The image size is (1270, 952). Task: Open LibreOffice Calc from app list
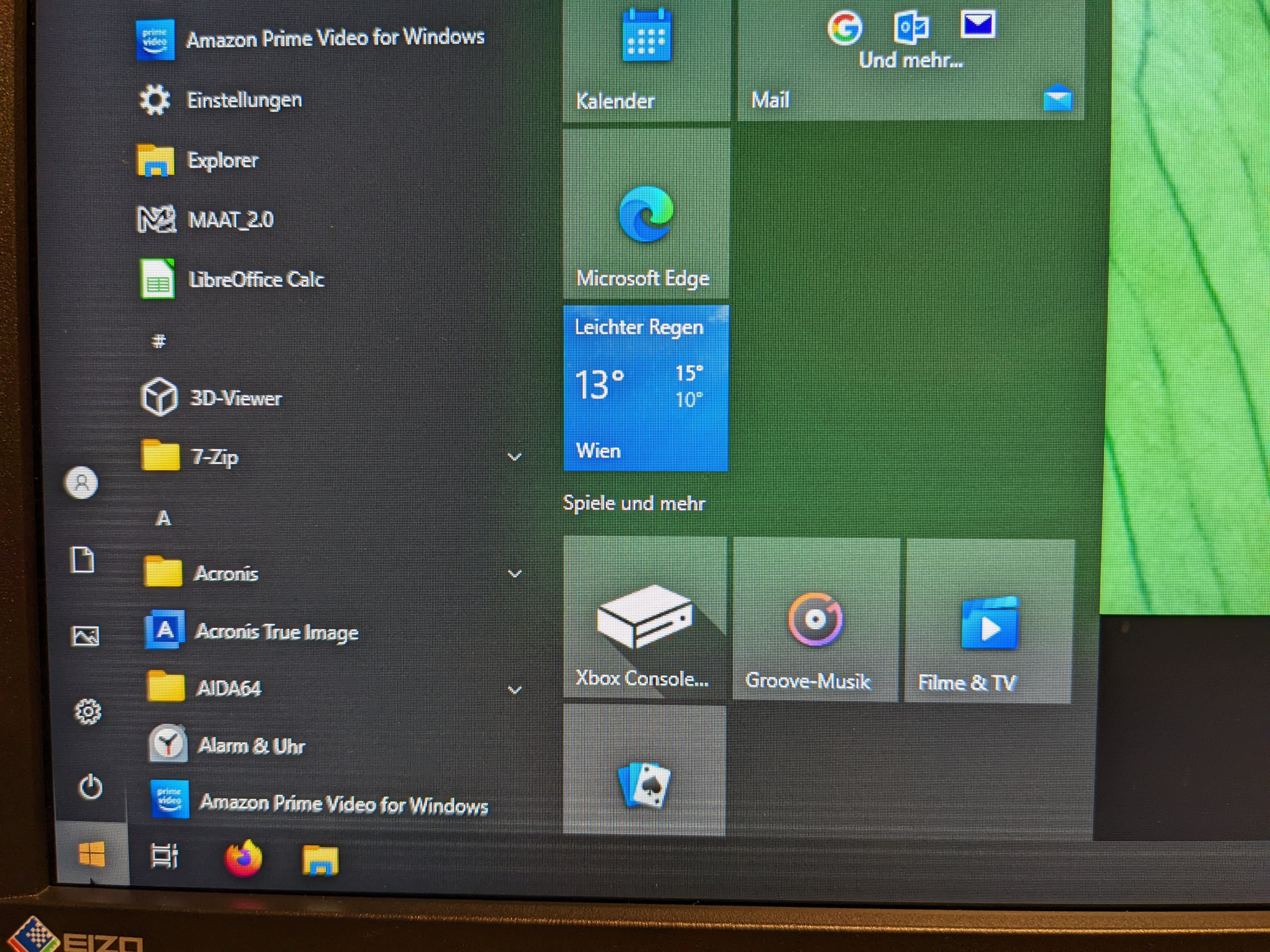(x=256, y=279)
